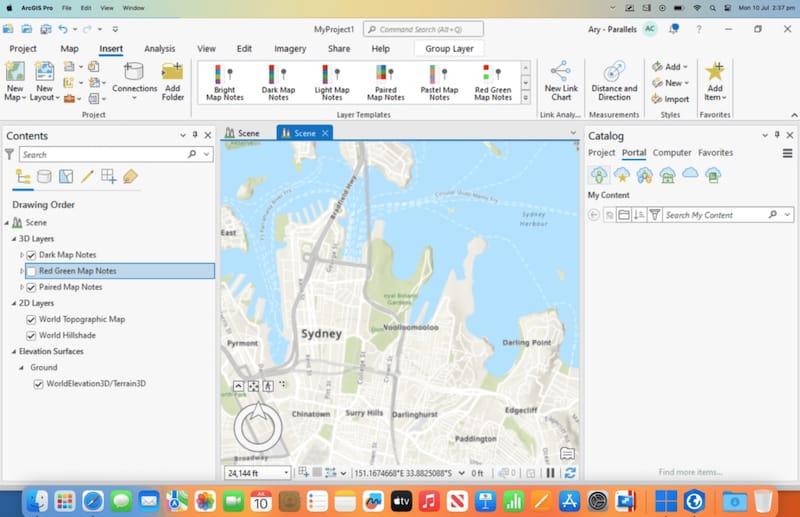Select List By Selection icon
The height and width of the screenshot is (517, 800).
(66, 177)
